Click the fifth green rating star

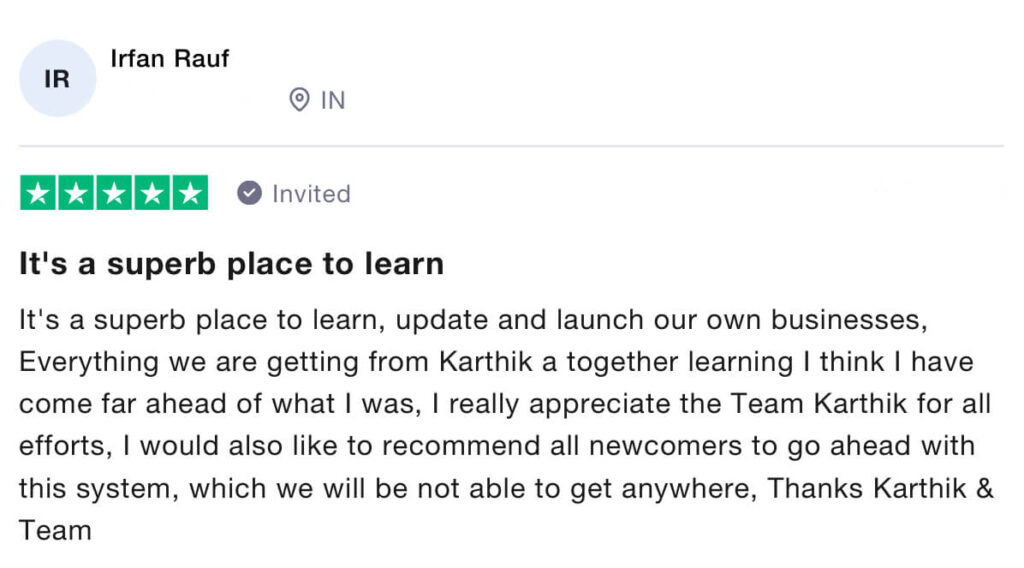189,193
